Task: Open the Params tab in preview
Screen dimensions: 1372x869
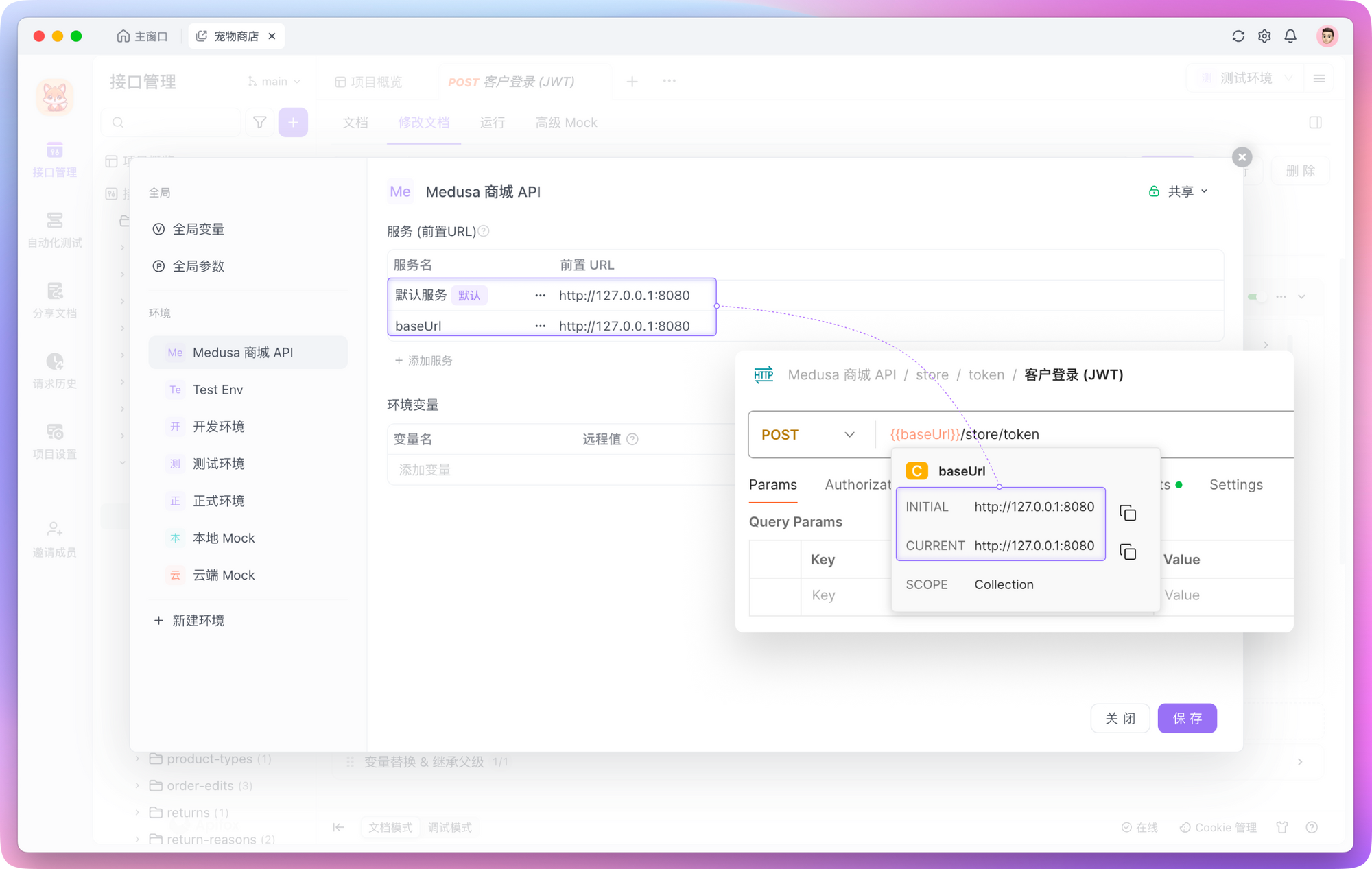Action: tap(773, 484)
